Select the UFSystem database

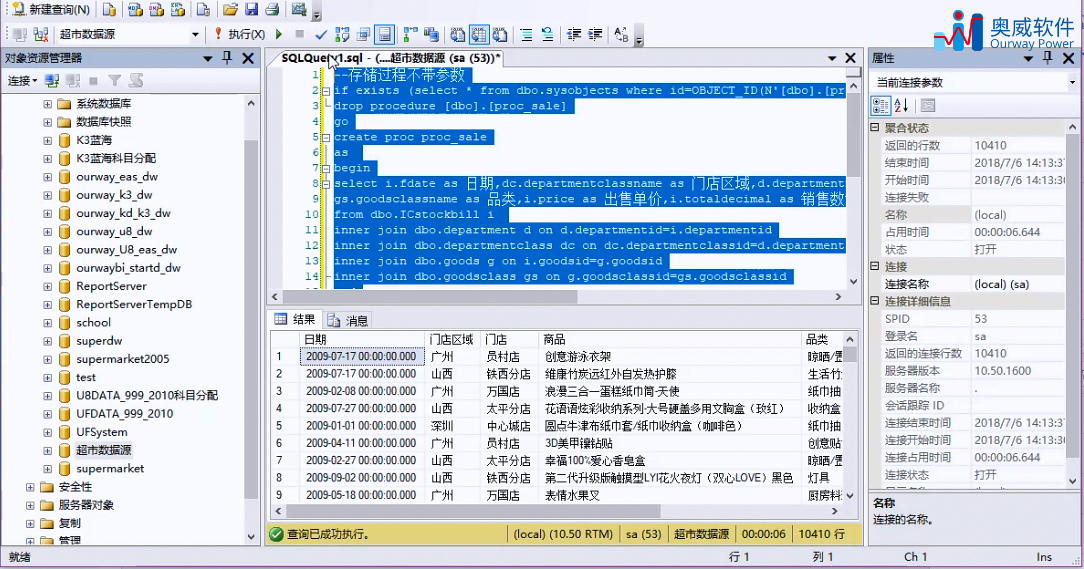(102, 432)
